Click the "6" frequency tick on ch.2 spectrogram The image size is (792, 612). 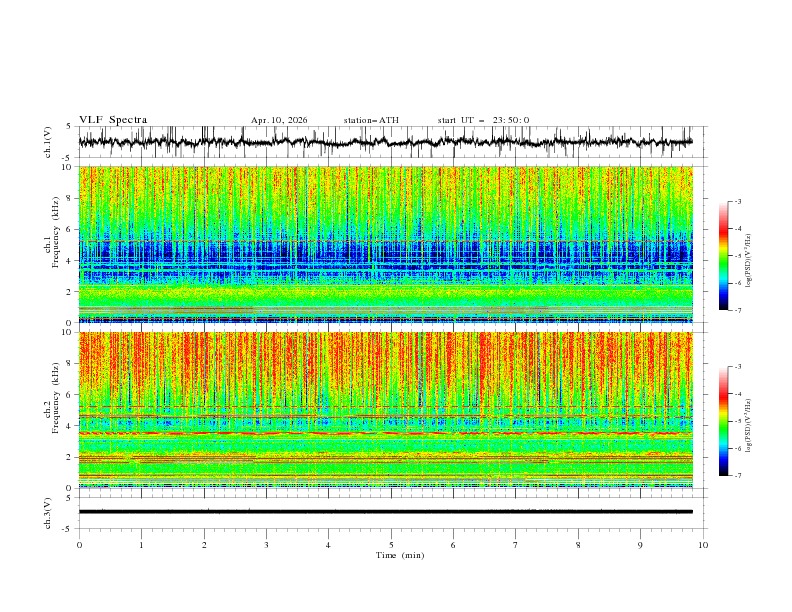[71, 395]
